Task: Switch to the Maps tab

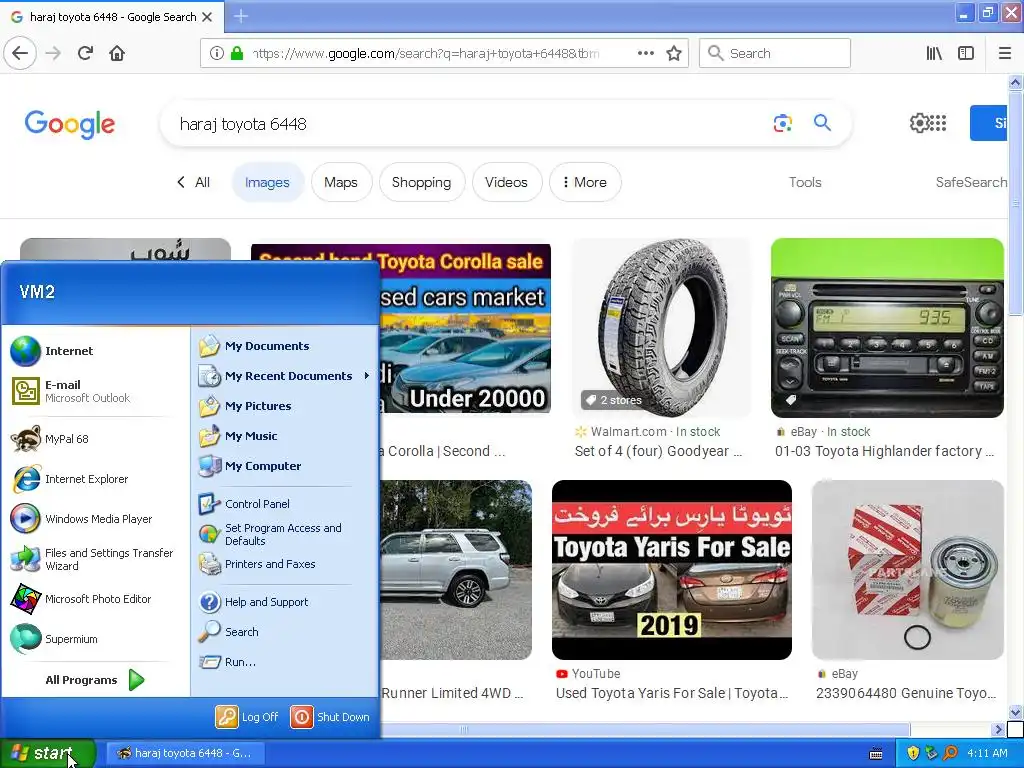Action: coord(341,182)
